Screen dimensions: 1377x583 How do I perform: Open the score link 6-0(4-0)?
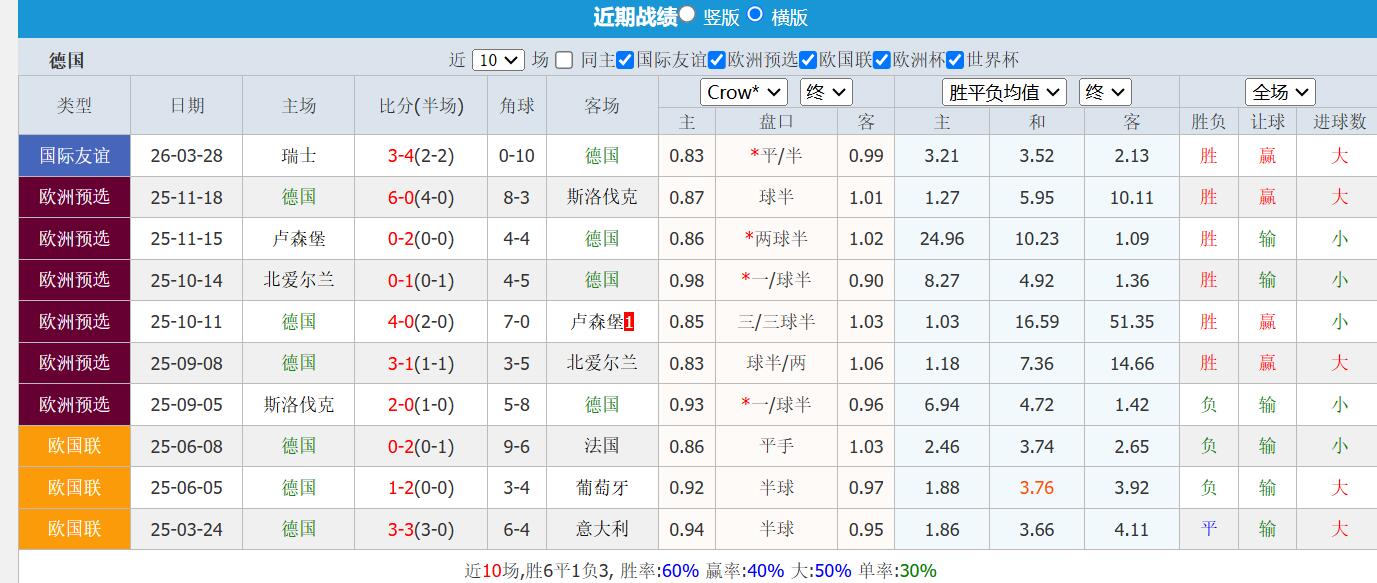pos(420,196)
